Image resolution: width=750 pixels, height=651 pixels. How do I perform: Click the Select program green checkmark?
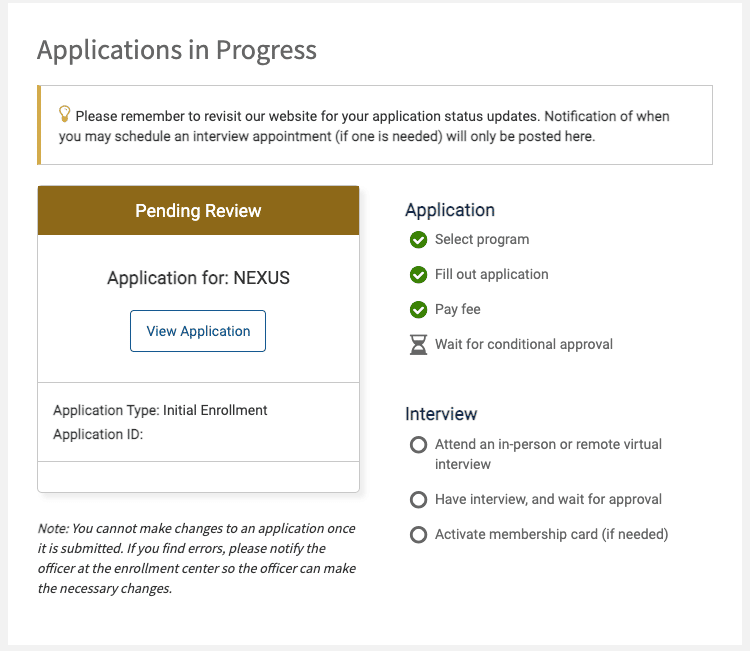coord(418,240)
